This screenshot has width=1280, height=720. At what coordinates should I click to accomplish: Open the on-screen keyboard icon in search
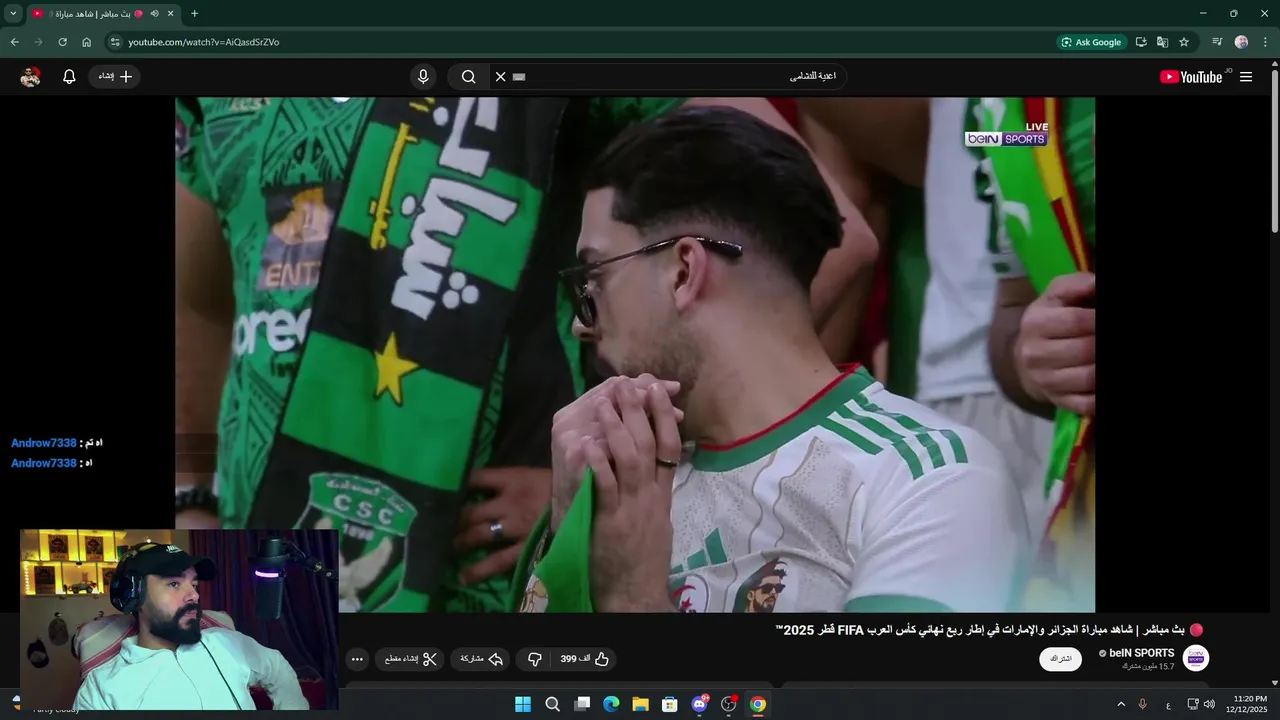coord(519,77)
